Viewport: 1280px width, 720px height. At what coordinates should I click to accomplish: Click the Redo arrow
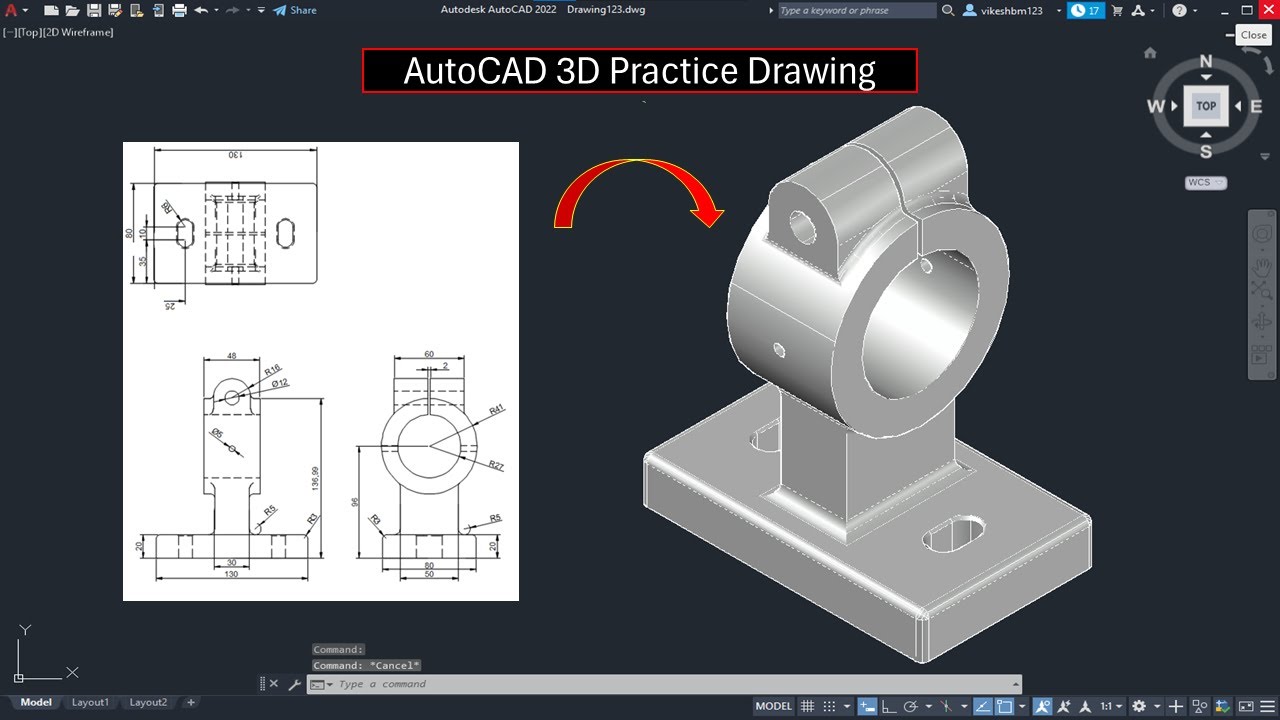232,10
